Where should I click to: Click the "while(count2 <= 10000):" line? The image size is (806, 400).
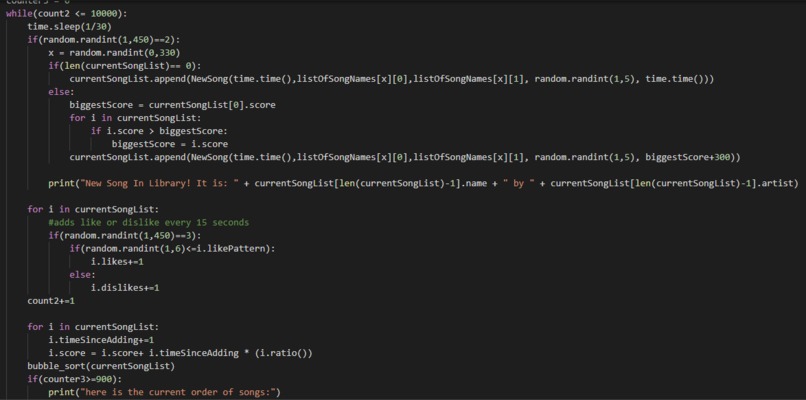(67, 14)
